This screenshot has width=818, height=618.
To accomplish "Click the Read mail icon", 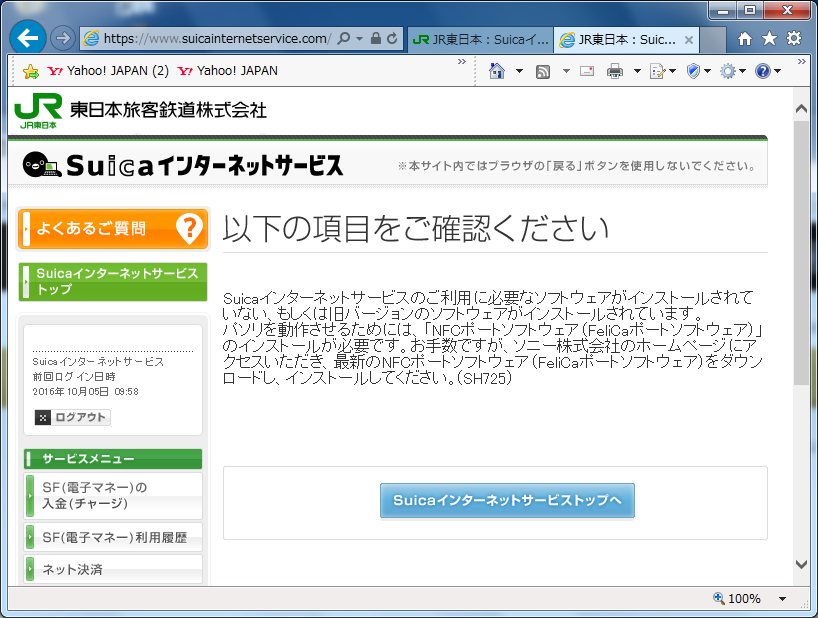I will pos(587,71).
